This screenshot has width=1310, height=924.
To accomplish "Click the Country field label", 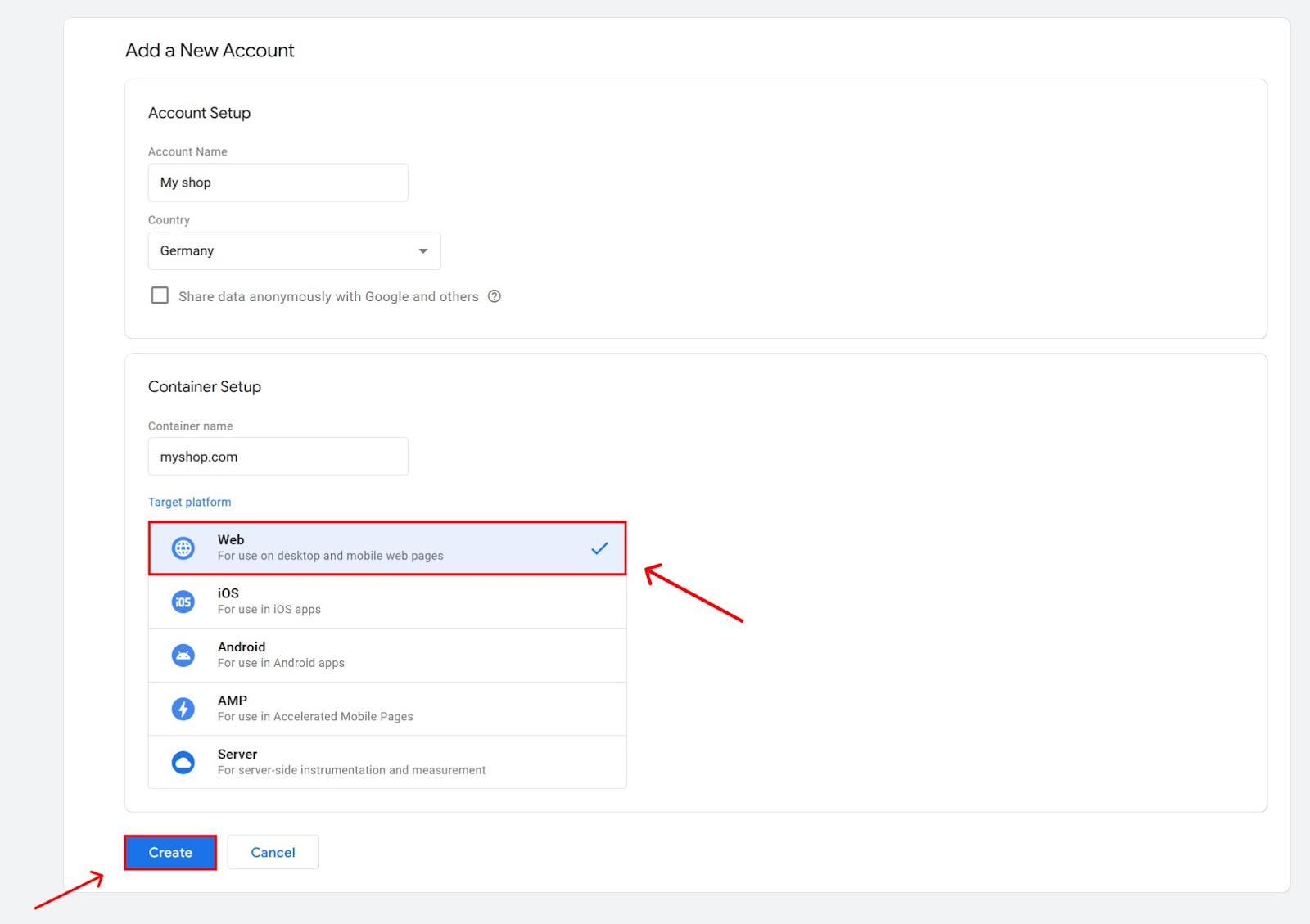I will pyautogui.click(x=169, y=220).
